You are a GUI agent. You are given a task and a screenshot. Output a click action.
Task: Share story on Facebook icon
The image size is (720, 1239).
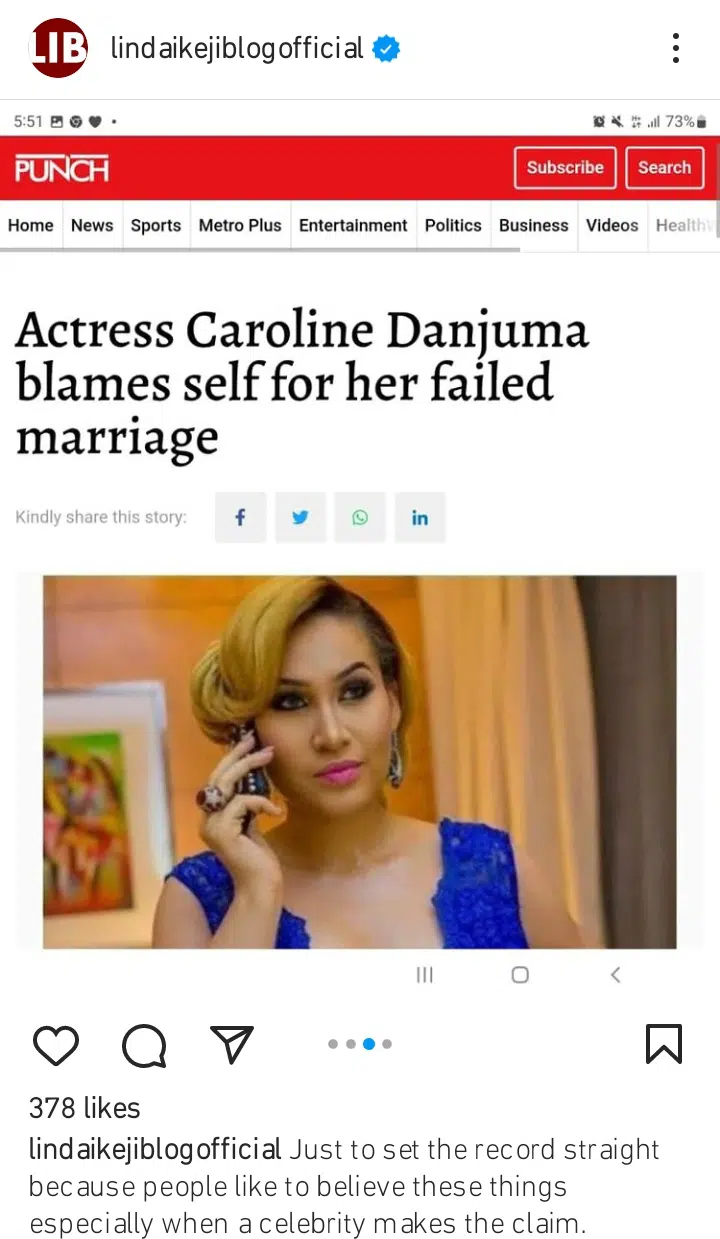coord(240,517)
